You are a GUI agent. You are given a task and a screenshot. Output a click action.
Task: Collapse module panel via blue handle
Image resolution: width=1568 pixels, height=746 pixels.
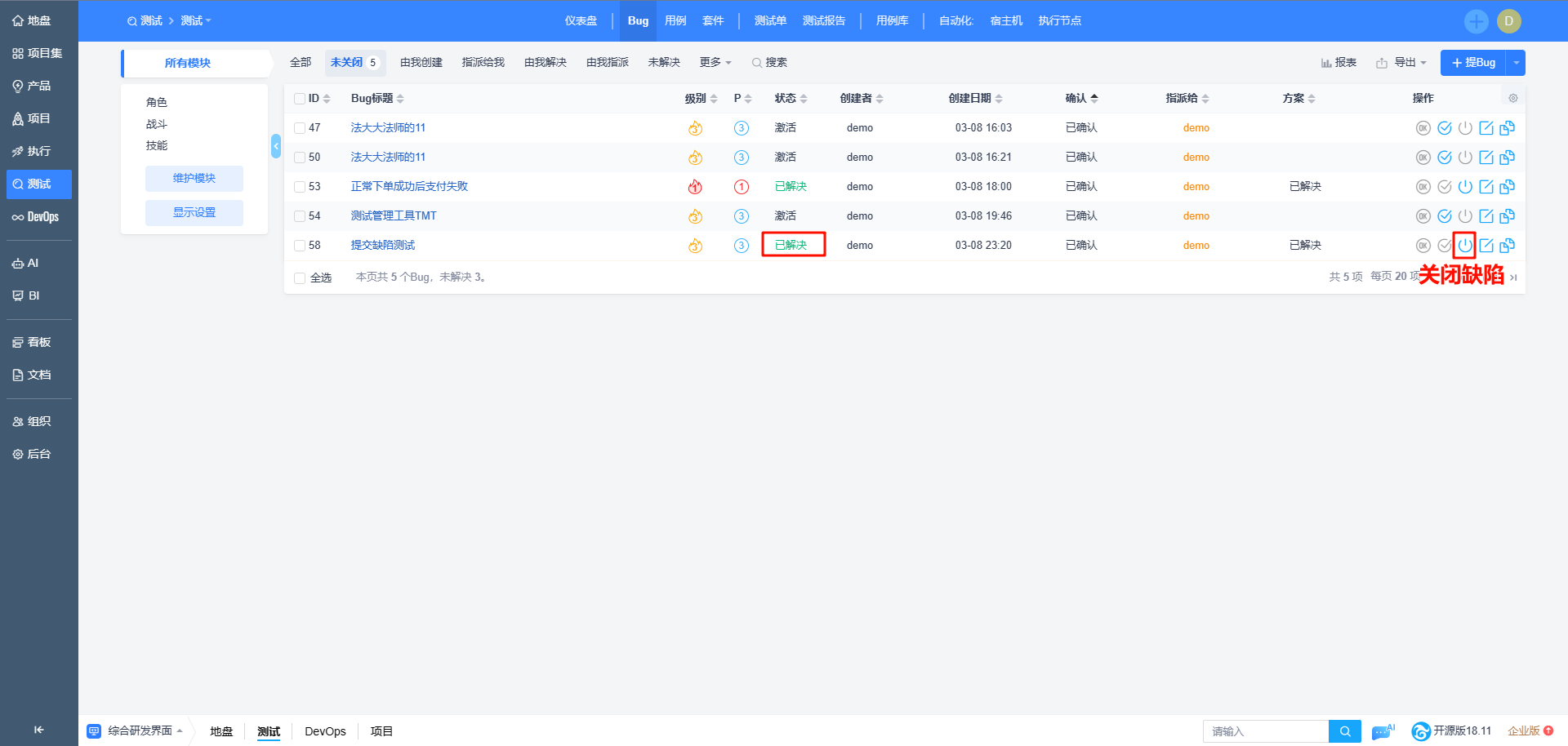tap(276, 146)
